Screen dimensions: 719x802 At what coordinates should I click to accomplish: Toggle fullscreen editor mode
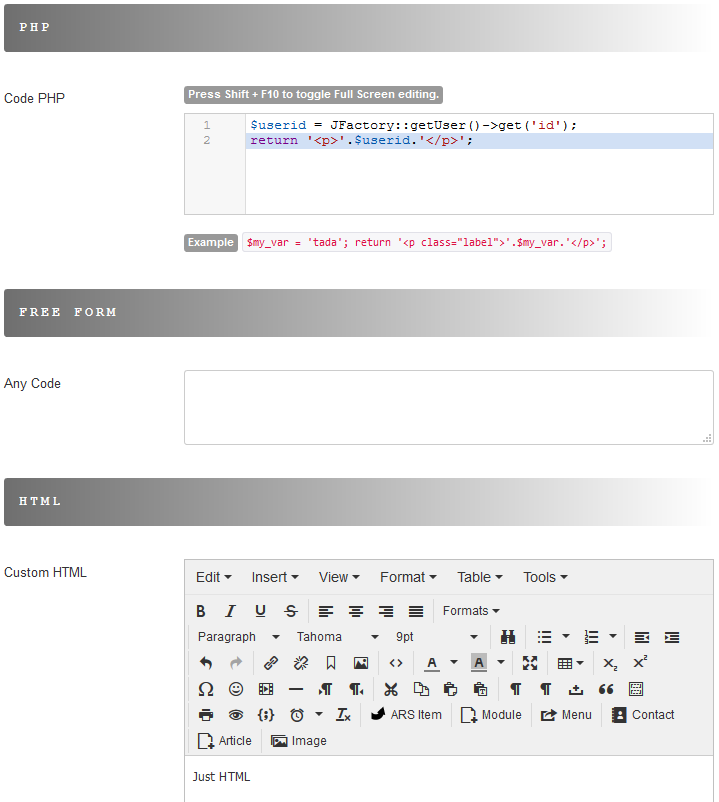(x=530, y=663)
